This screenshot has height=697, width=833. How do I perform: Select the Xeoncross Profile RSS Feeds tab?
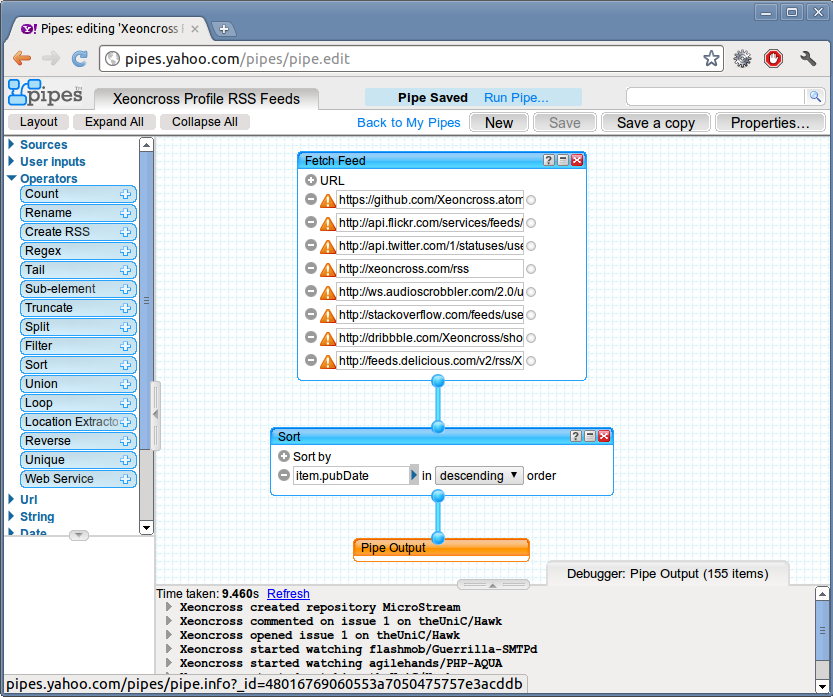(206, 99)
